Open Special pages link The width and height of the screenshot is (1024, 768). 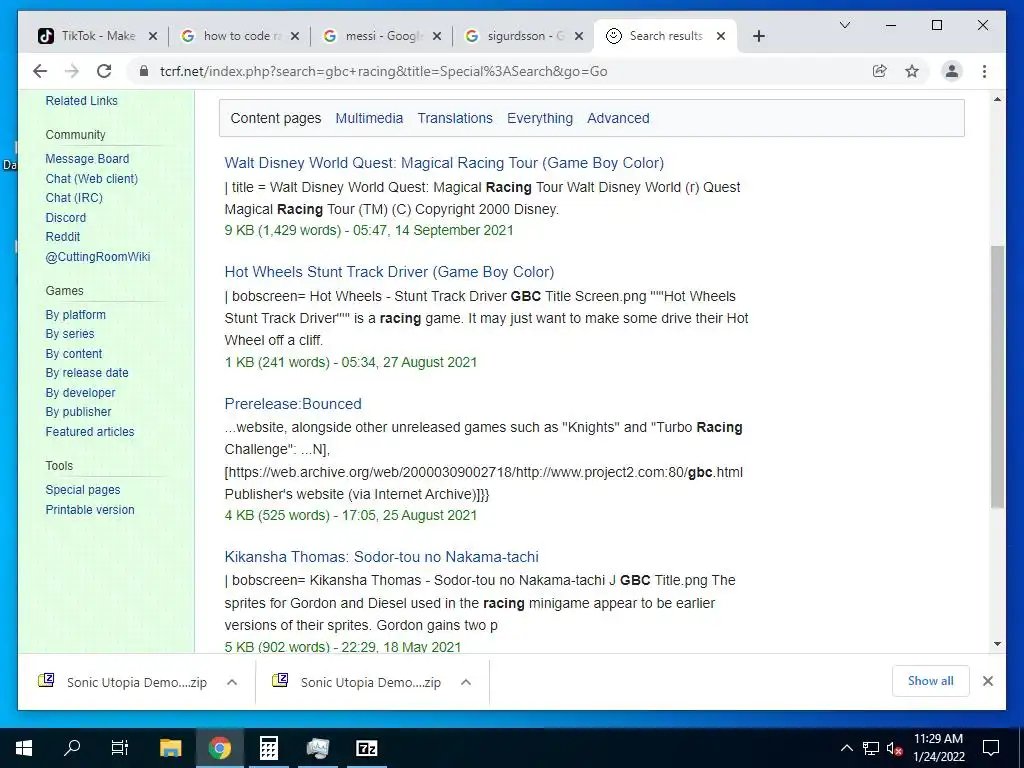tap(83, 490)
